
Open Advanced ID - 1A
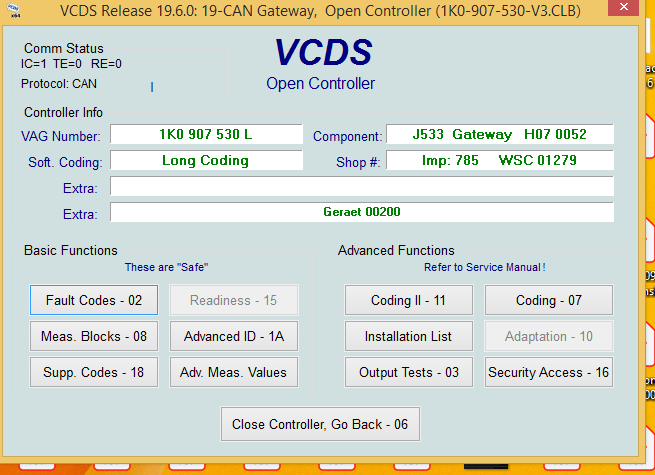coord(234,336)
